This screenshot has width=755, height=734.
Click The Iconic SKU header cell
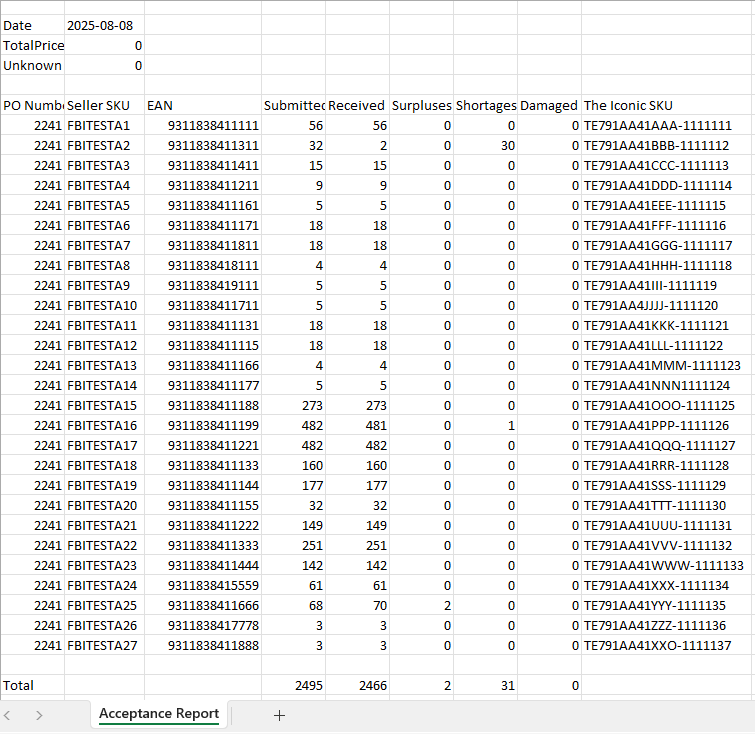667,105
